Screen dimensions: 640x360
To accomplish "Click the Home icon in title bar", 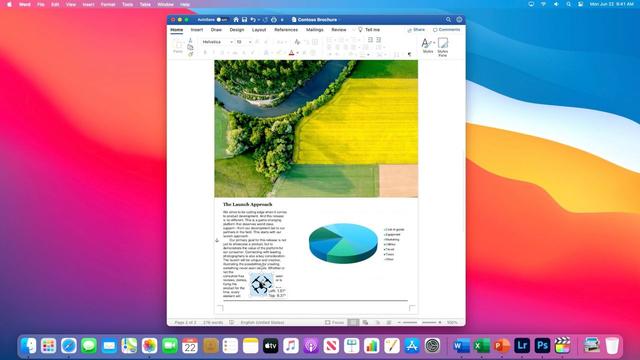I will tap(236, 20).
